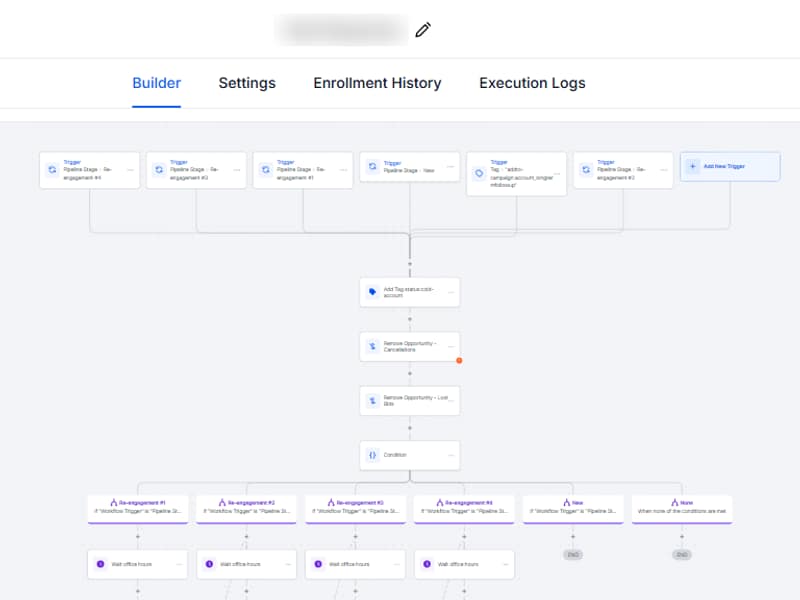Select the New condition branch

(573, 508)
